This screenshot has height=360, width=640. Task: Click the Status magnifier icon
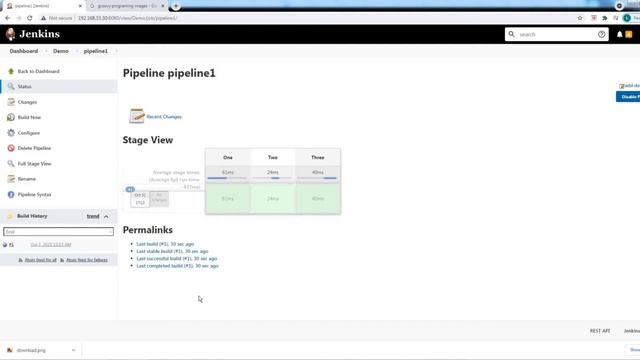click(11, 87)
